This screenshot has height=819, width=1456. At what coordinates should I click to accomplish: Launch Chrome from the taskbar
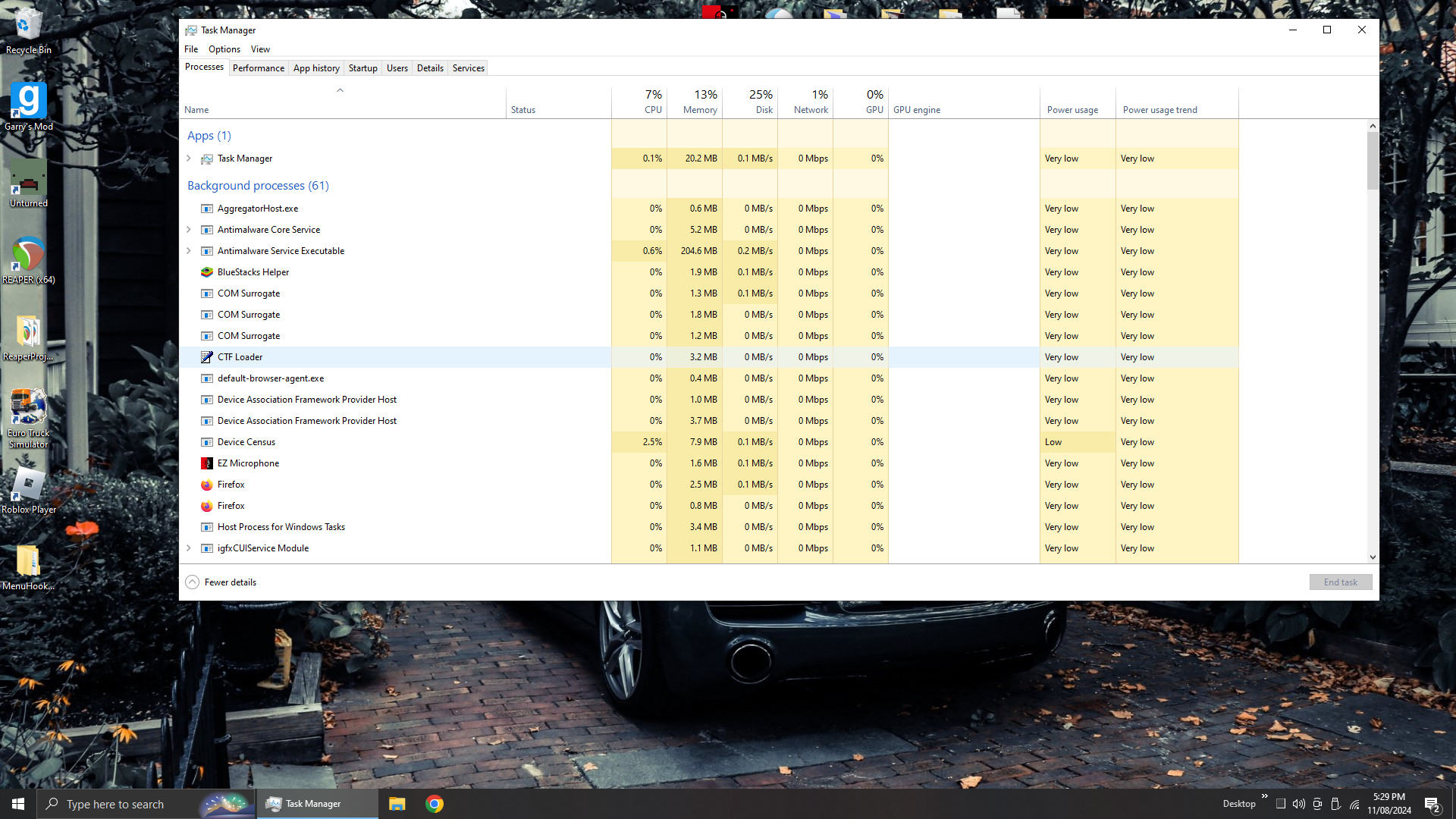(x=435, y=804)
